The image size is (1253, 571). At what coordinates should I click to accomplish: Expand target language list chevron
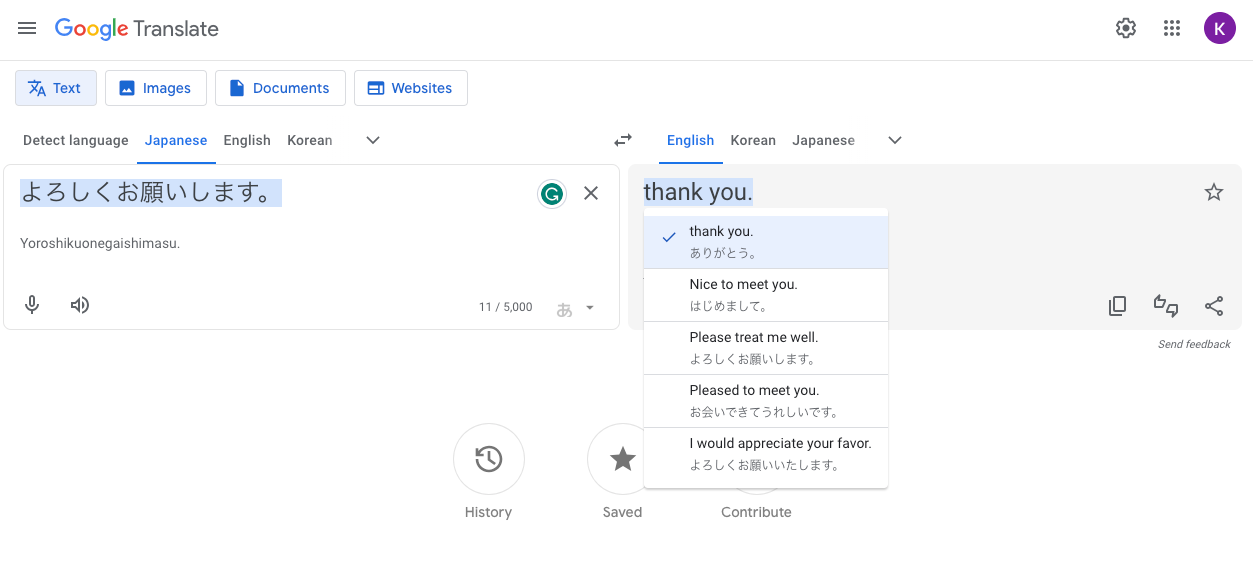click(x=895, y=140)
